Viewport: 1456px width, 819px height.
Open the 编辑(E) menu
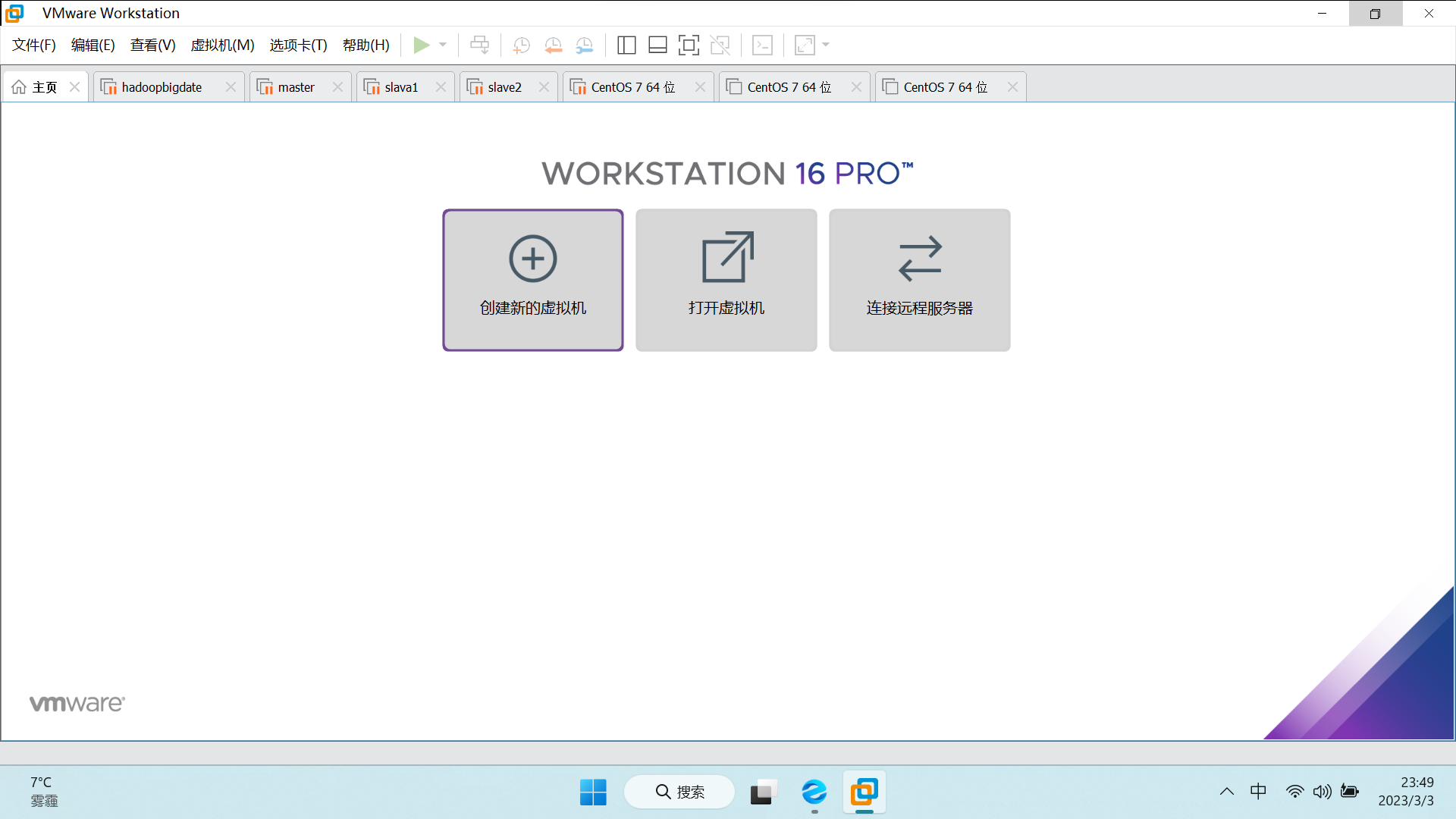point(93,45)
